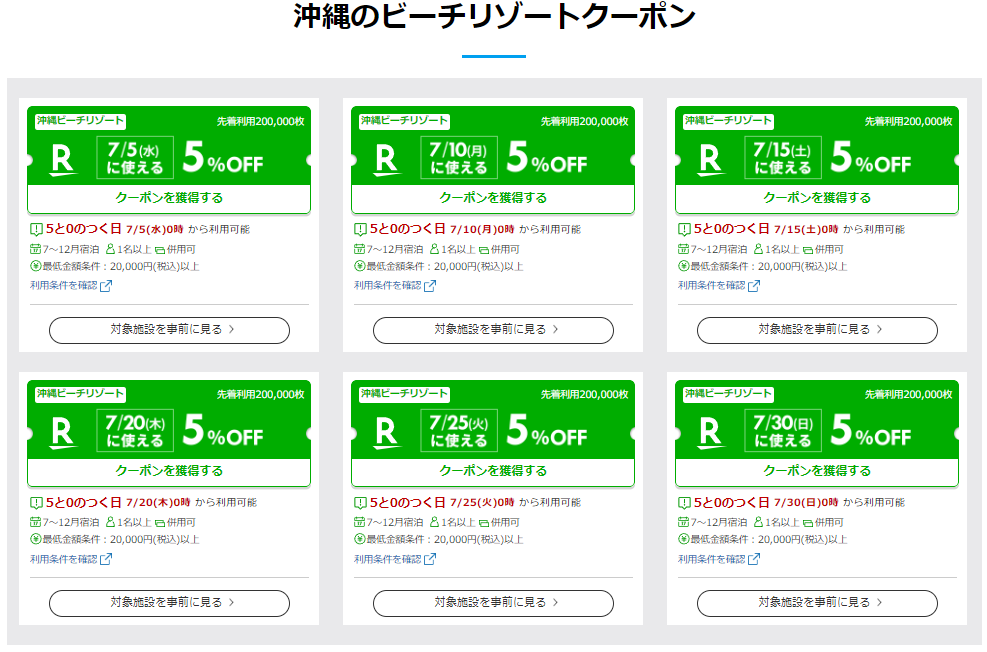This screenshot has width=987, height=652.
Task: Click external link icon under 7/30 coupon
Action: click(x=754, y=559)
